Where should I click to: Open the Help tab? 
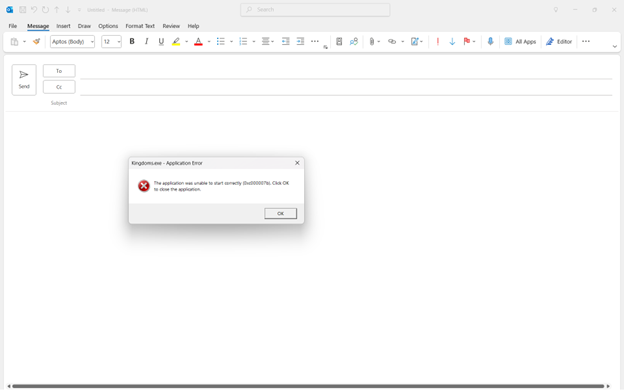pyautogui.click(x=193, y=26)
